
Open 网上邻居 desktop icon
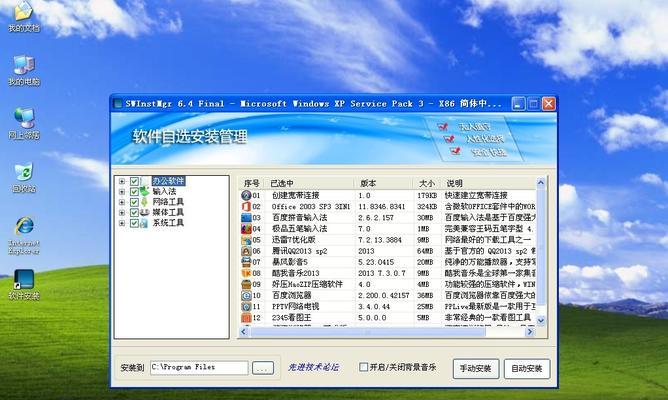24,124
